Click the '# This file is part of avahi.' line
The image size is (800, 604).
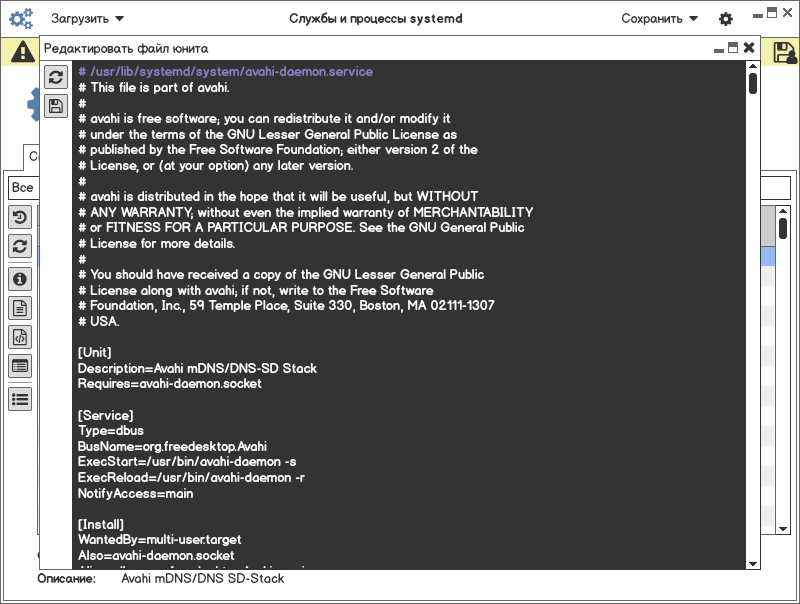[154, 87]
